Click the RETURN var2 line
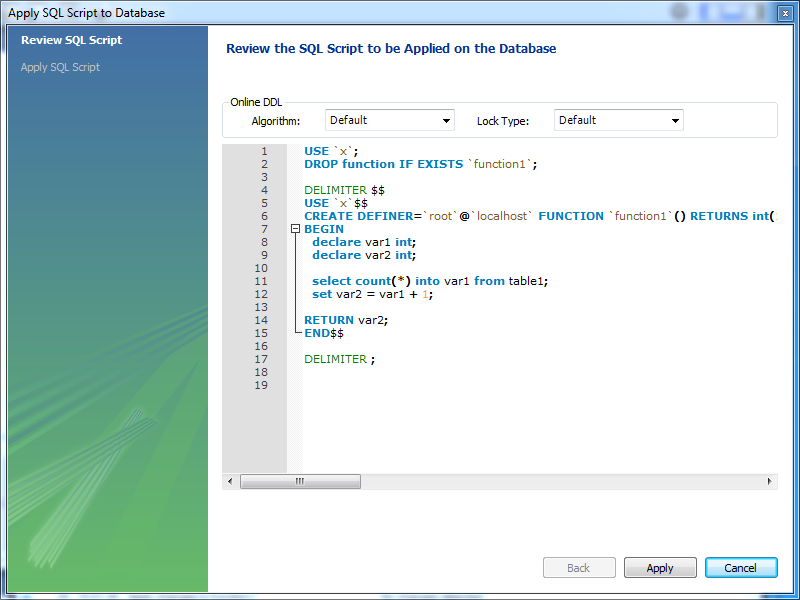 point(346,320)
